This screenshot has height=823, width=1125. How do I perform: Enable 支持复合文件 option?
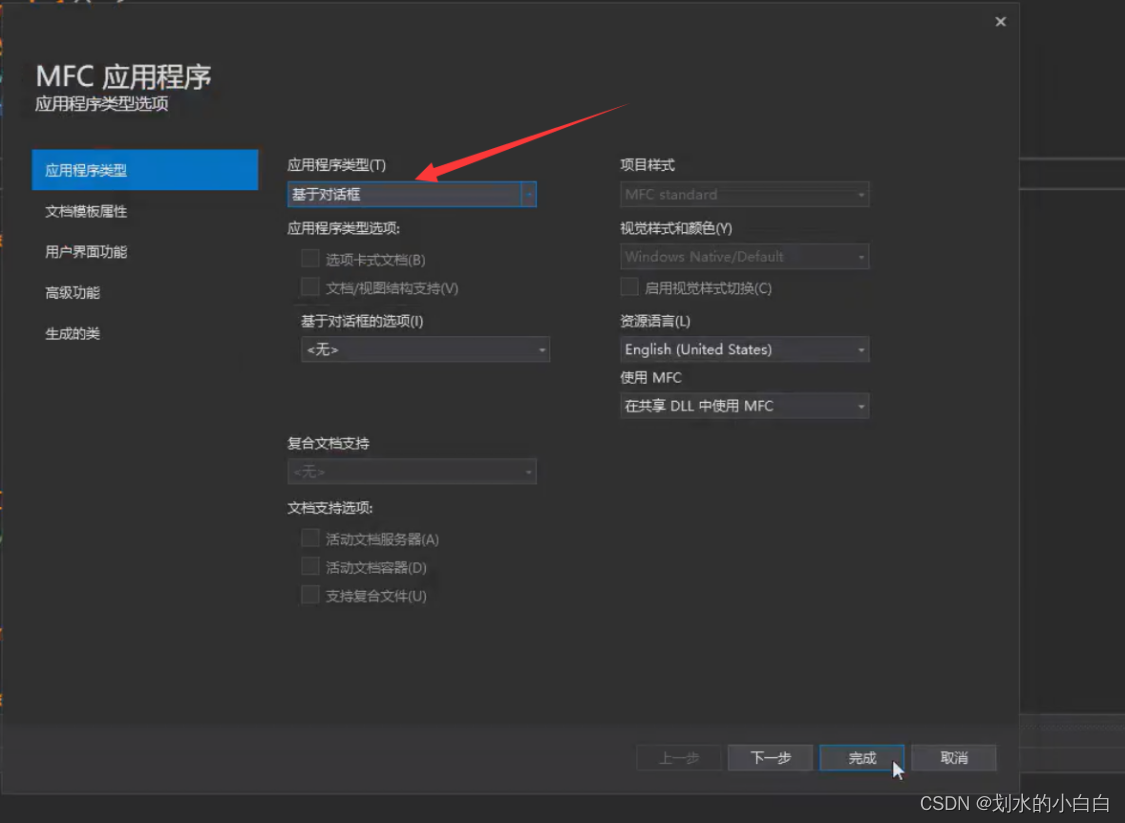[310, 595]
